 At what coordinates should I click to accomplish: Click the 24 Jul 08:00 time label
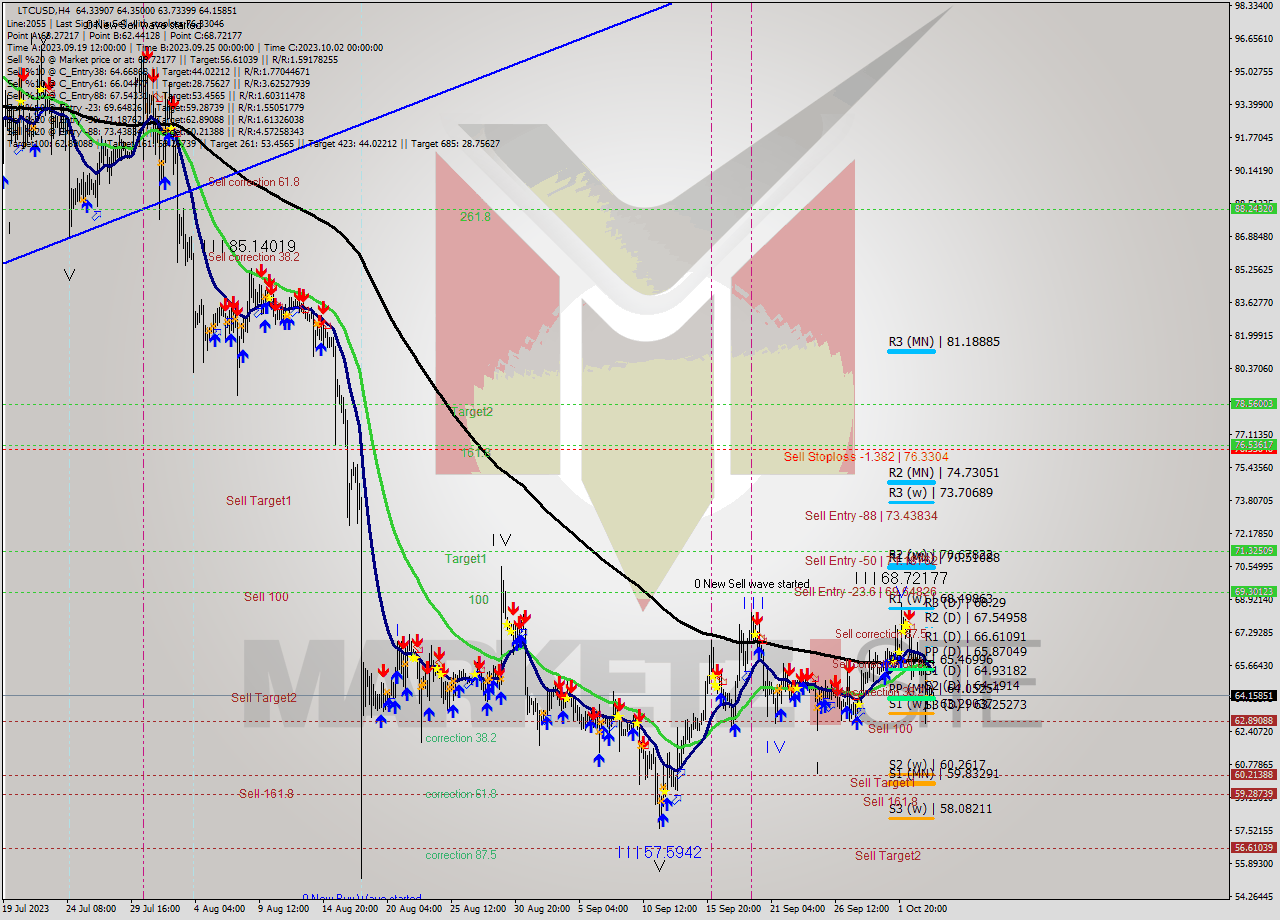coord(90,909)
